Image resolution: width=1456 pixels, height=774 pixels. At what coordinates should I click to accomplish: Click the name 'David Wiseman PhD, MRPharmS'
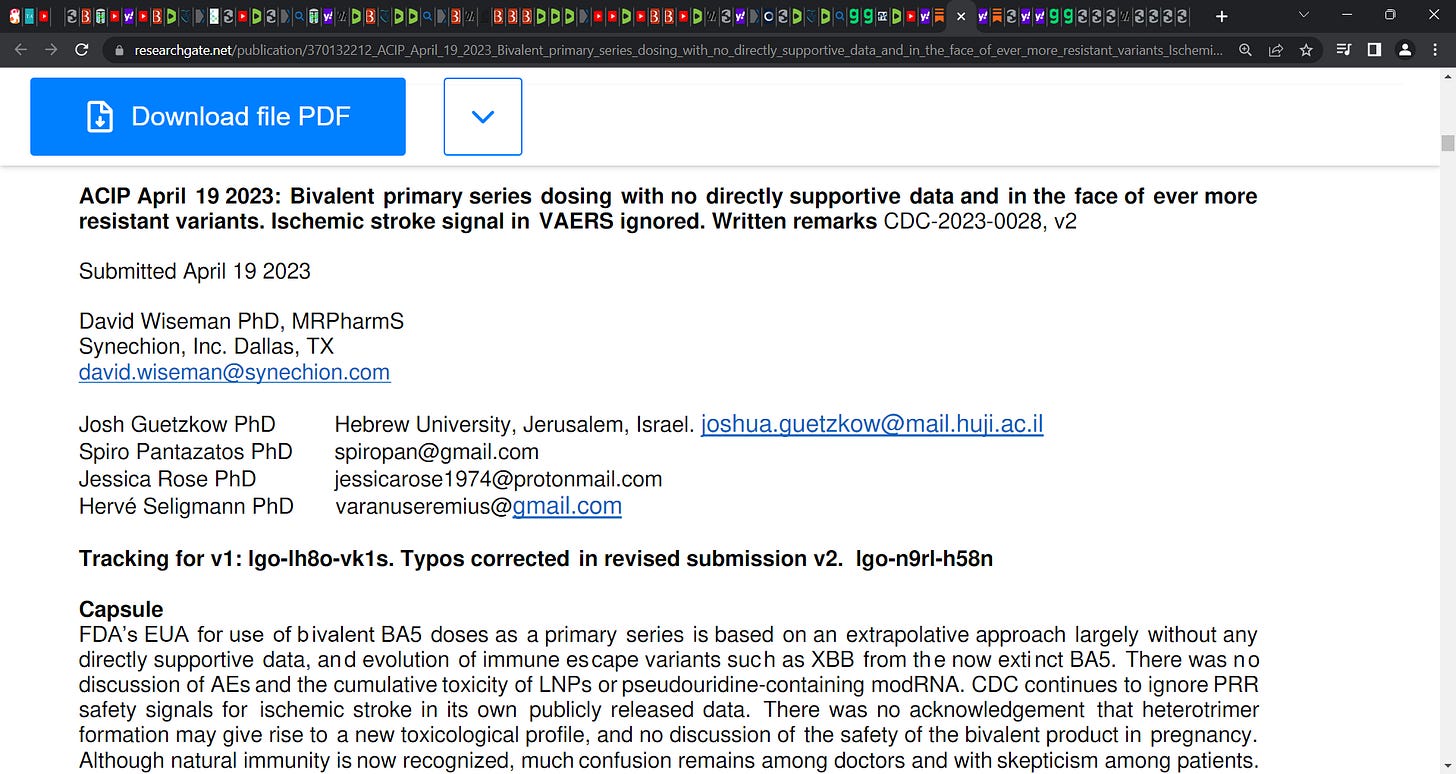(242, 321)
